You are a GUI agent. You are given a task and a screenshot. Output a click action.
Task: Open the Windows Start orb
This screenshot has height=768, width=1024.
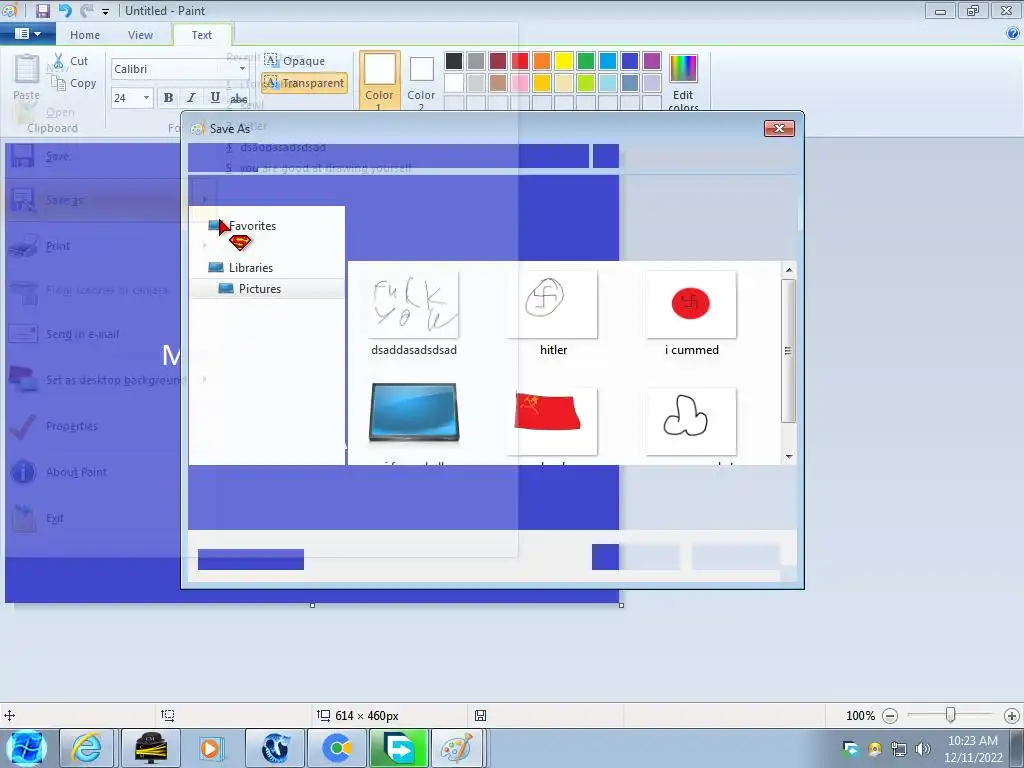click(x=26, y=748)
